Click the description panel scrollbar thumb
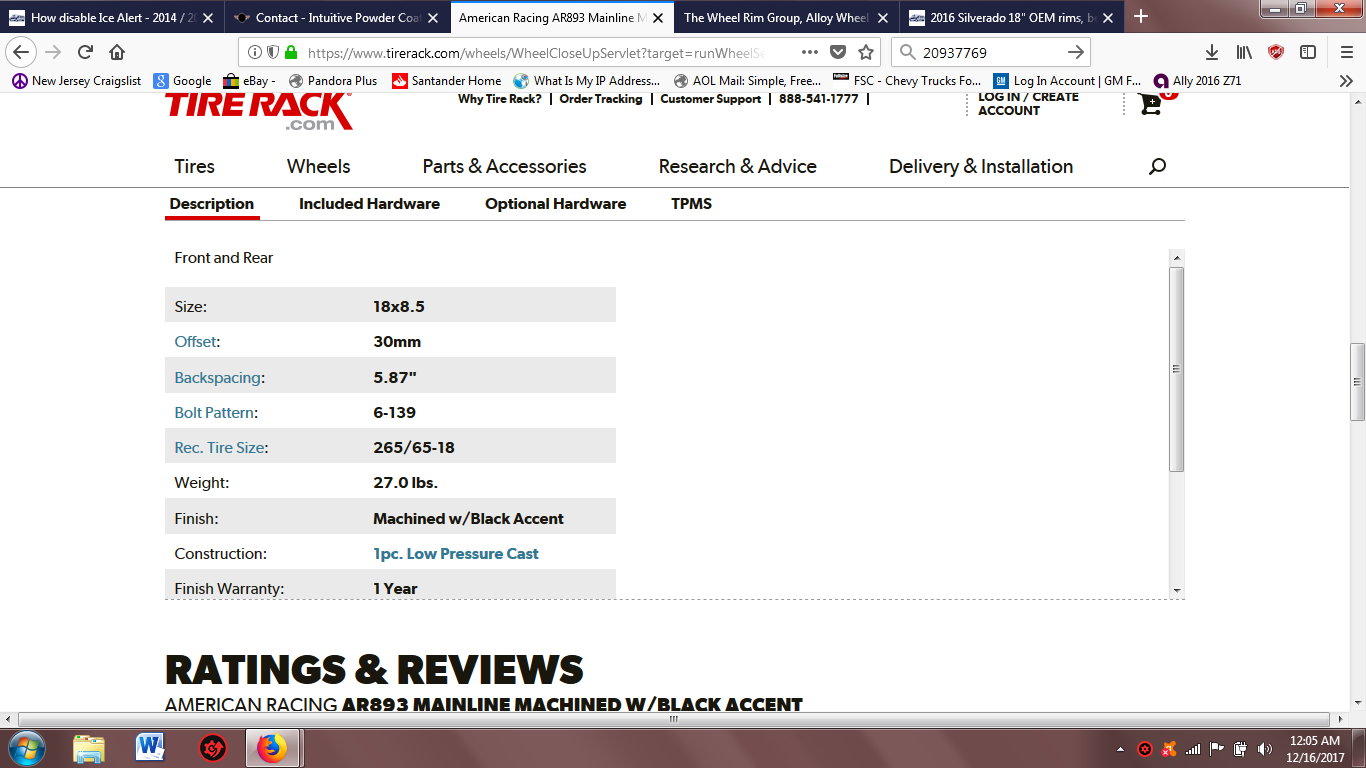The width and height of the screenshot is (1366, 768). [1177, 368]
